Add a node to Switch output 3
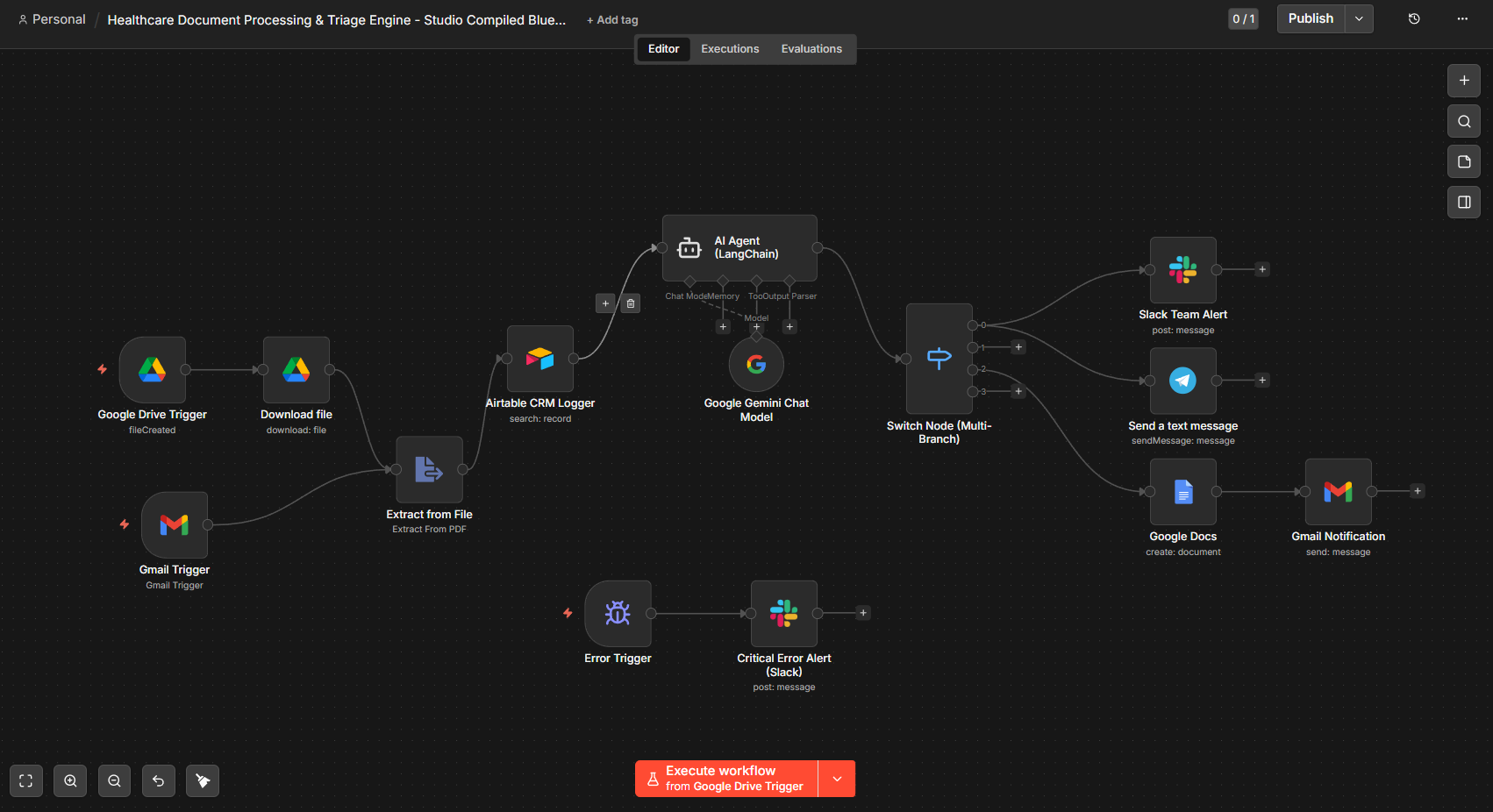Image resolution: width=1493 pixels, height=812 pixels. point(1018,391)
